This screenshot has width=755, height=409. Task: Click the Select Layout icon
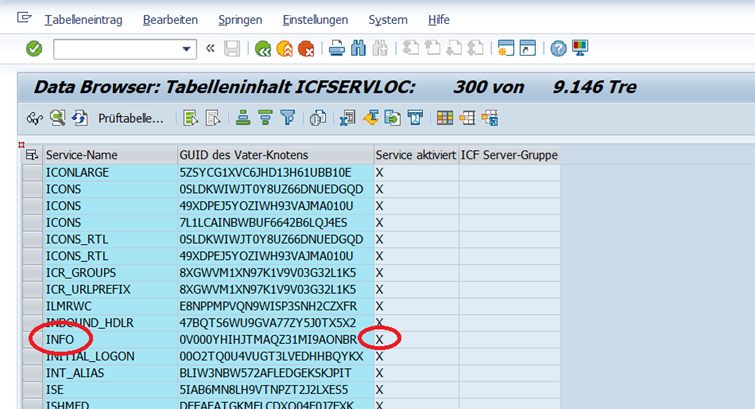tap(467, 118)
